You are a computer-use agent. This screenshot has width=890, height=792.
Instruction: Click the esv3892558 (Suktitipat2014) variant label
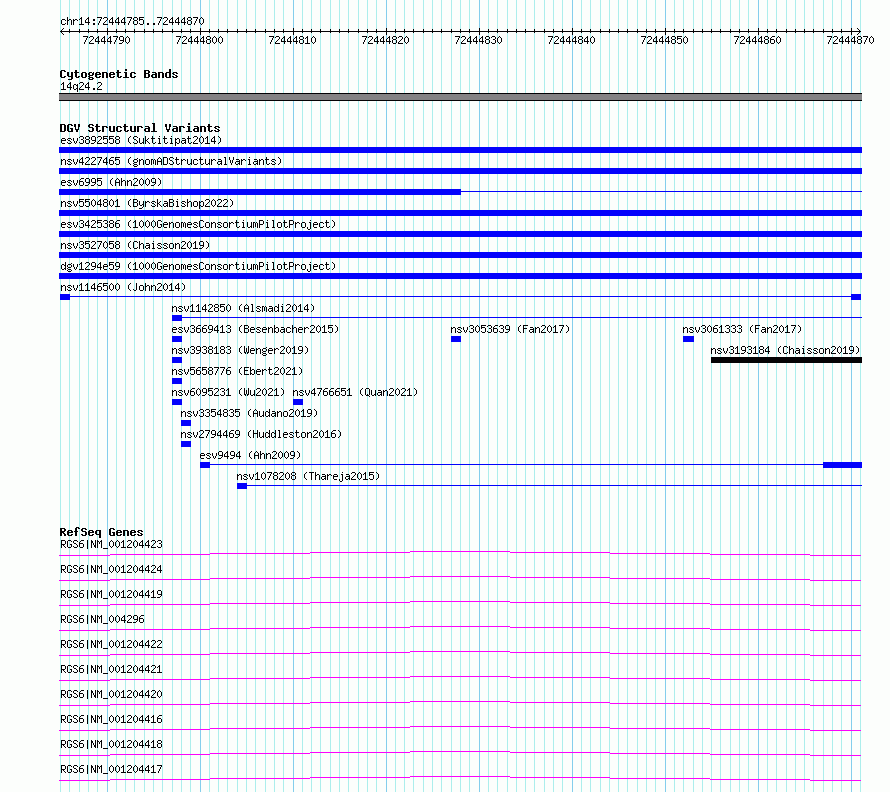coord(141,140)
